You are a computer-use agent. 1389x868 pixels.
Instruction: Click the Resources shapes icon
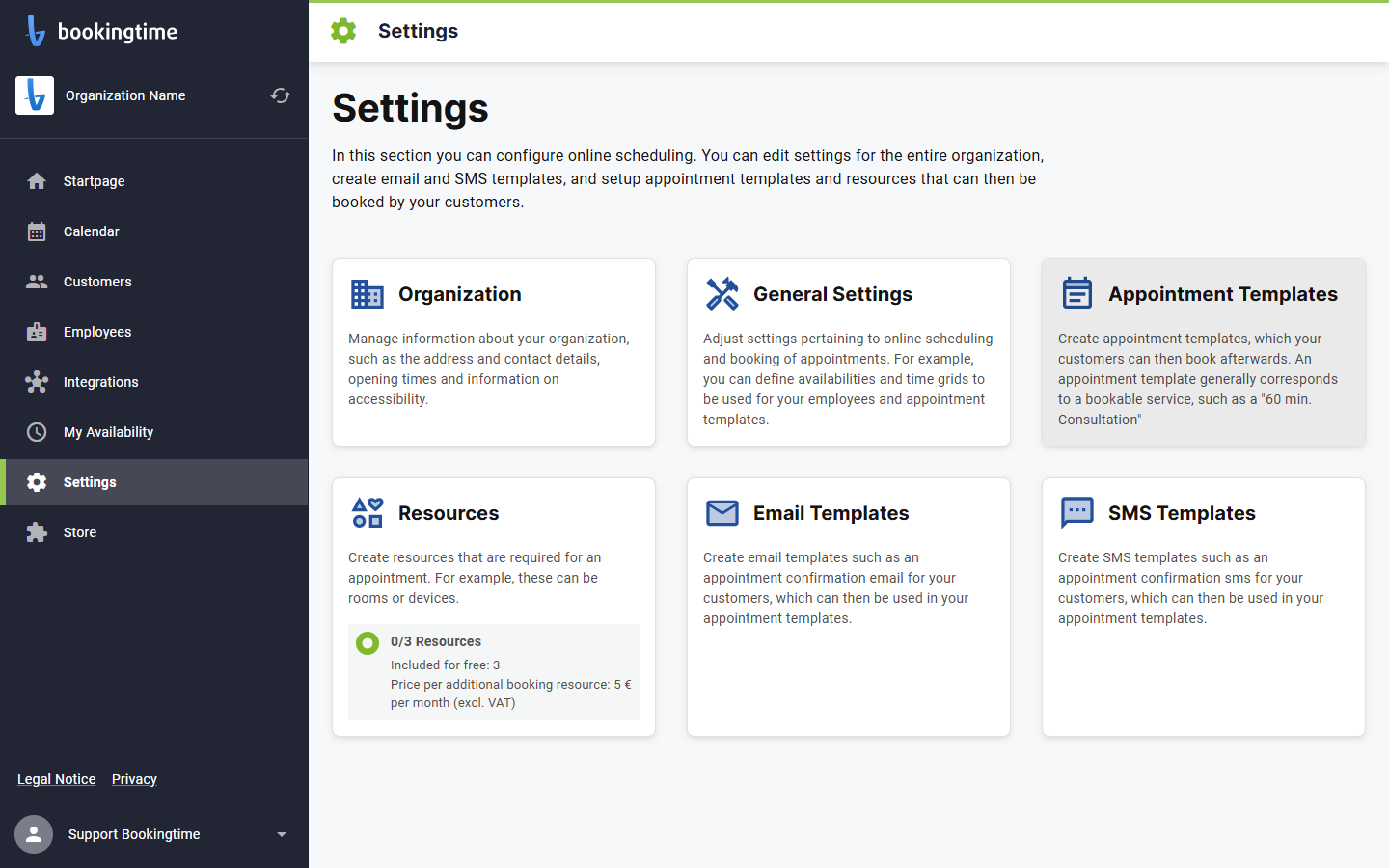pos(368,513)
